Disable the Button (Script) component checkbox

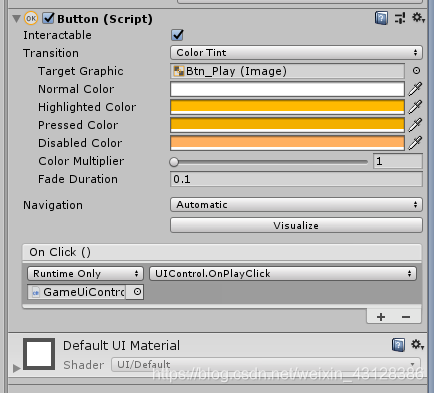pyautogui.click(x=49, y=18)
